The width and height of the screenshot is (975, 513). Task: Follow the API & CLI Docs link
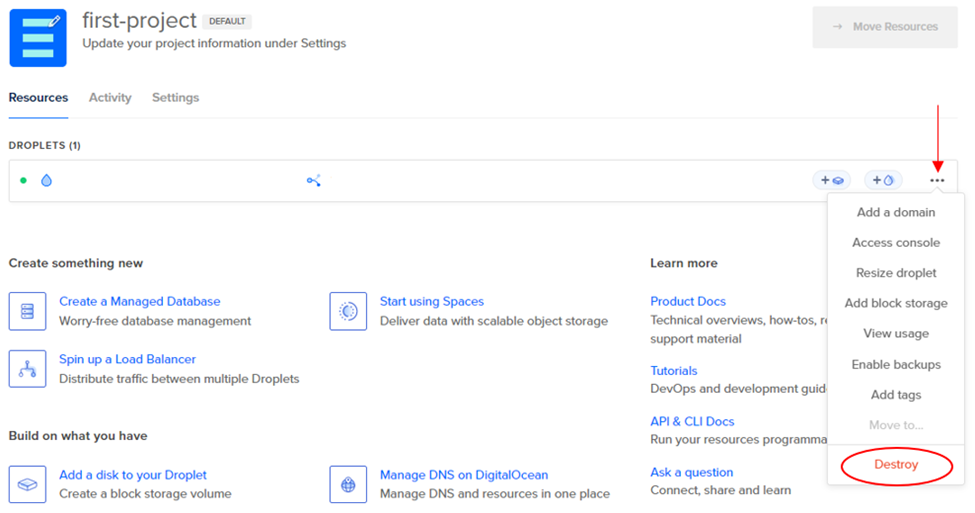(x=692, y=421)
